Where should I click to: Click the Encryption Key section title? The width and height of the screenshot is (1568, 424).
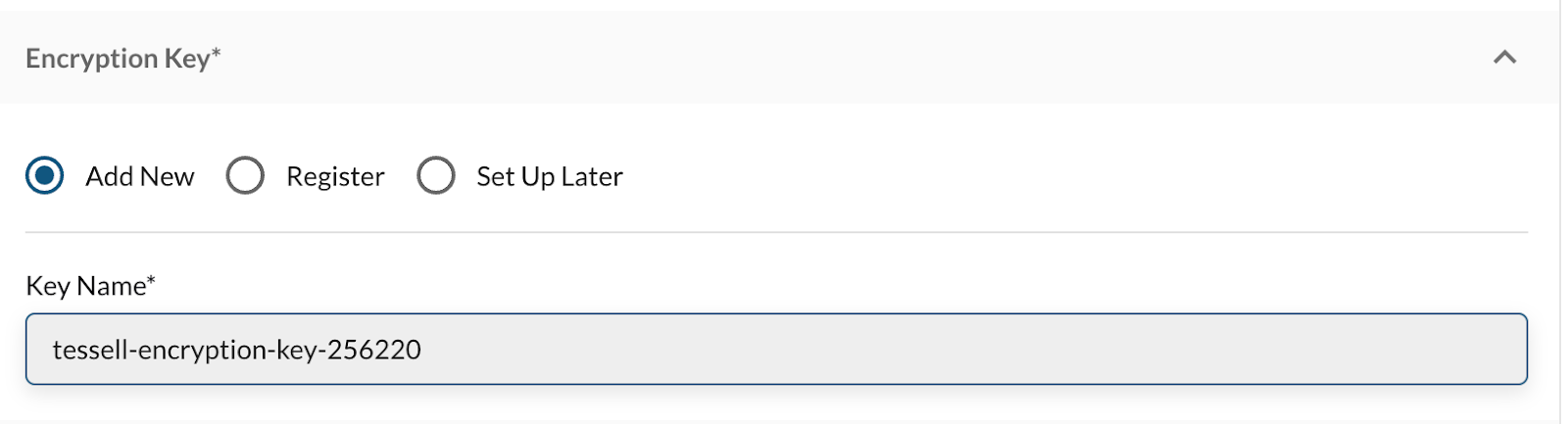click(118, 59)
